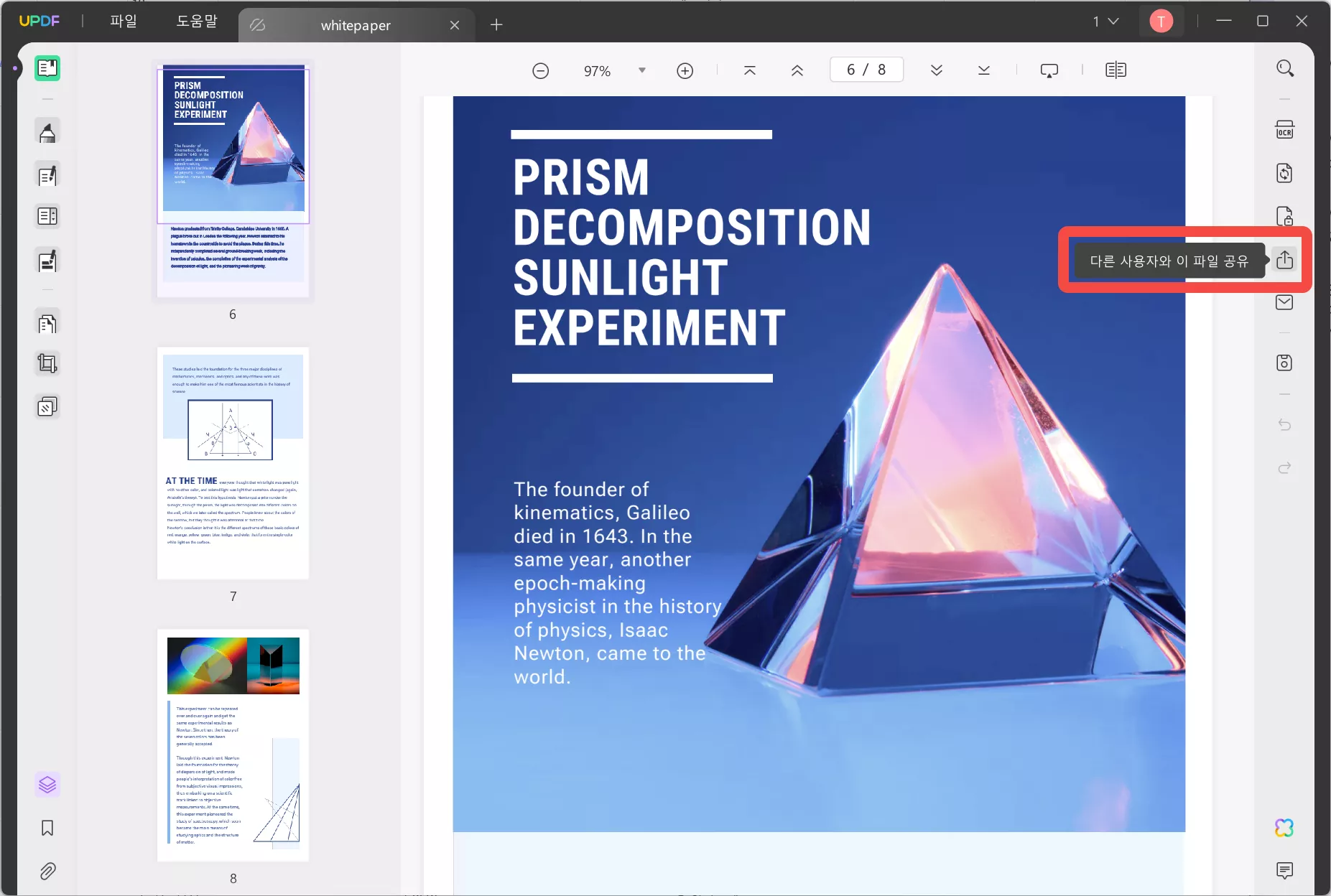This screenshot has width=1331, height=896.
Task: Go to the first page
Action: pos(750,70)
